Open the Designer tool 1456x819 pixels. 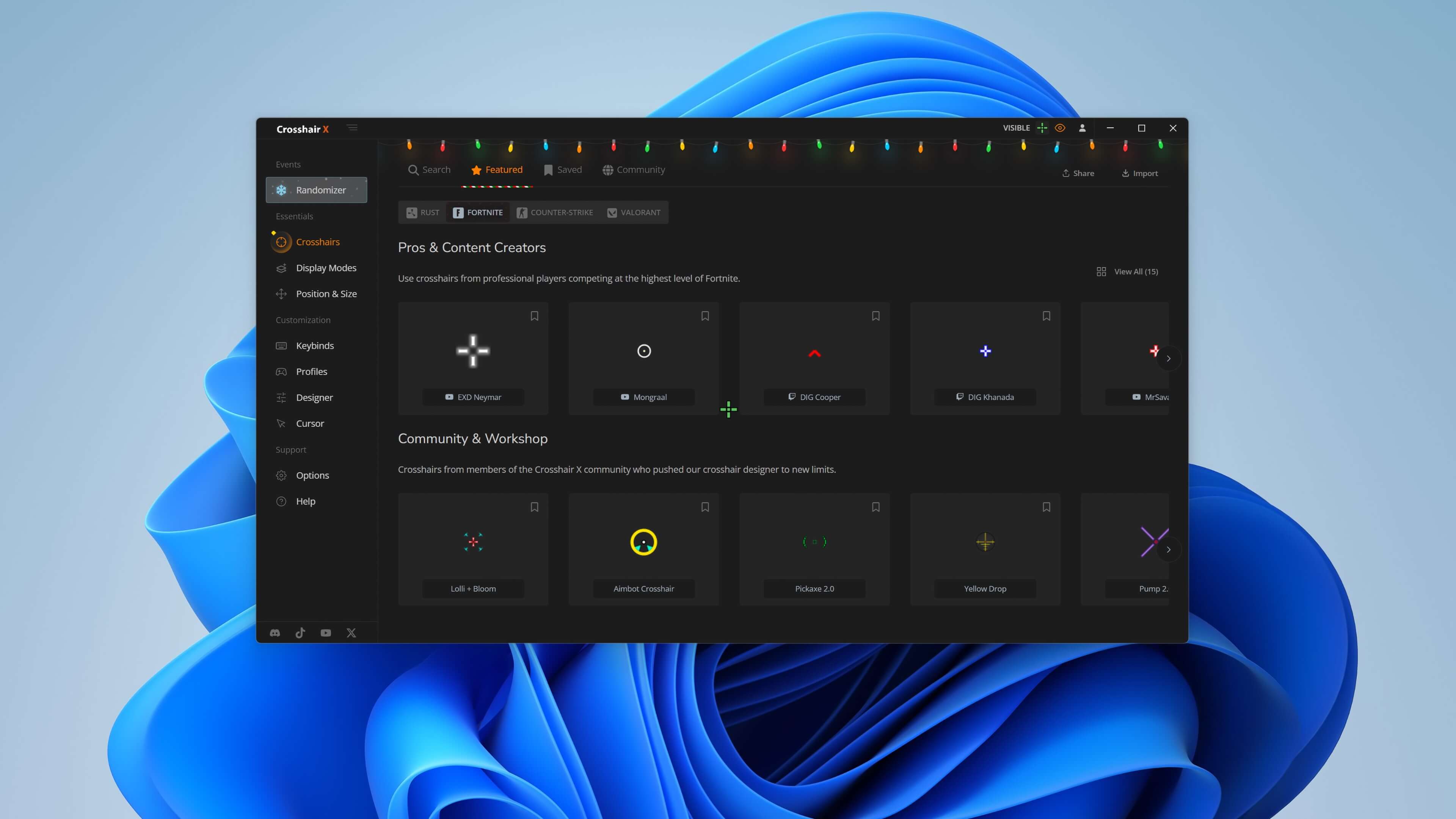[x=315, y=397]
